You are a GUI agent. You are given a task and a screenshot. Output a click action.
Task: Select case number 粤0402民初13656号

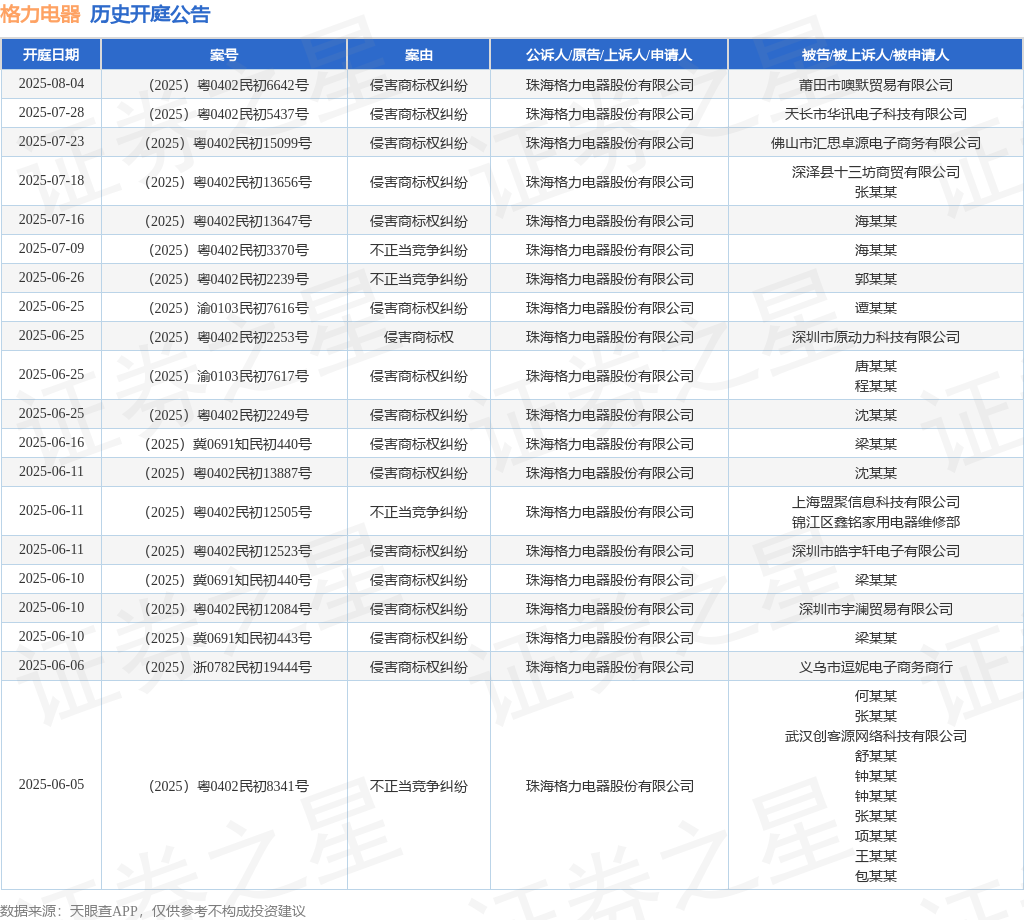pos(228,182)
